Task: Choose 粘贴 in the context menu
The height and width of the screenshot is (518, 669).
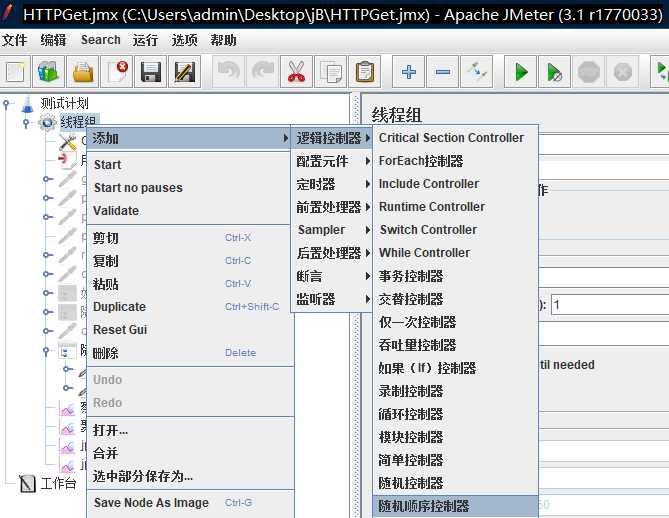Action: [190, 284]
